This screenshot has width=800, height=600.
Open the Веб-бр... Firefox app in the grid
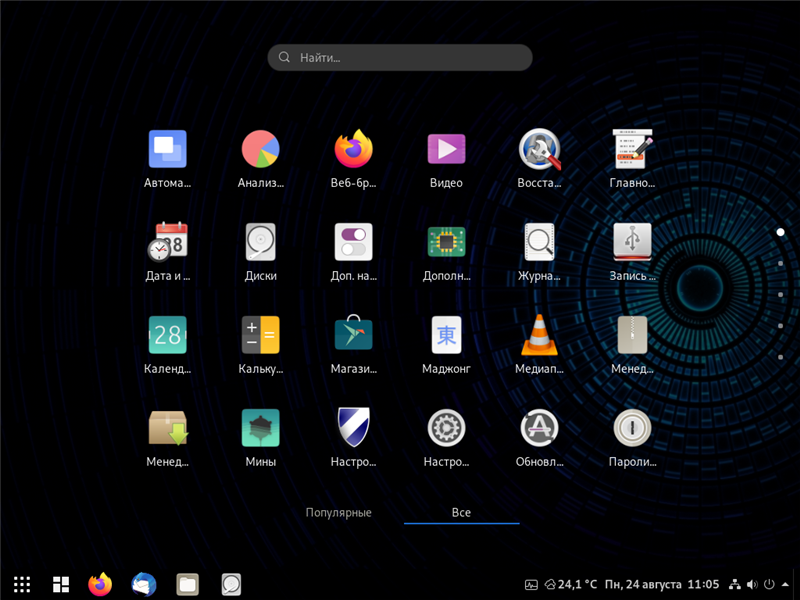tap(353, 159)
